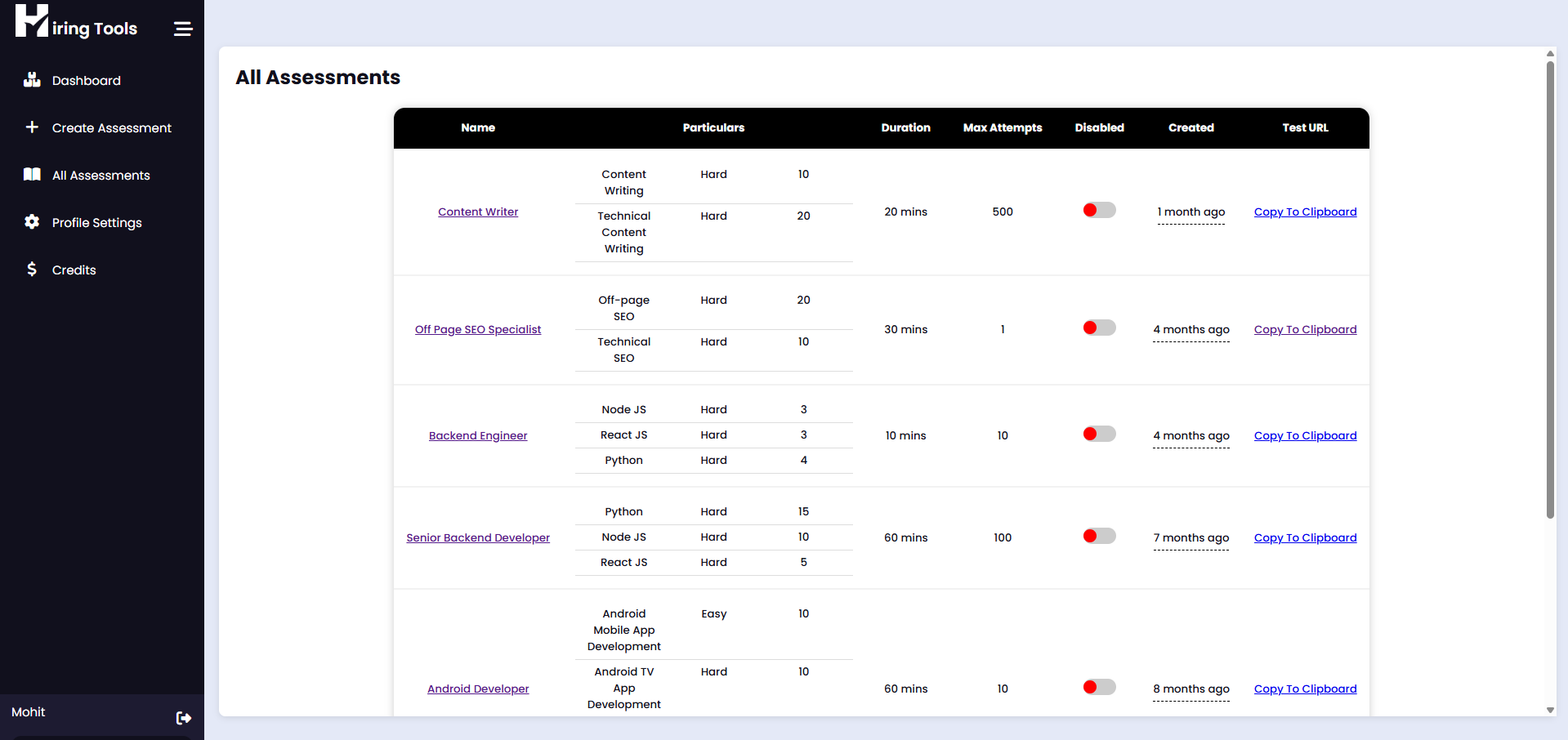Toggle Disabled switch for Off Page SEO Specialist

point(1099,328)
